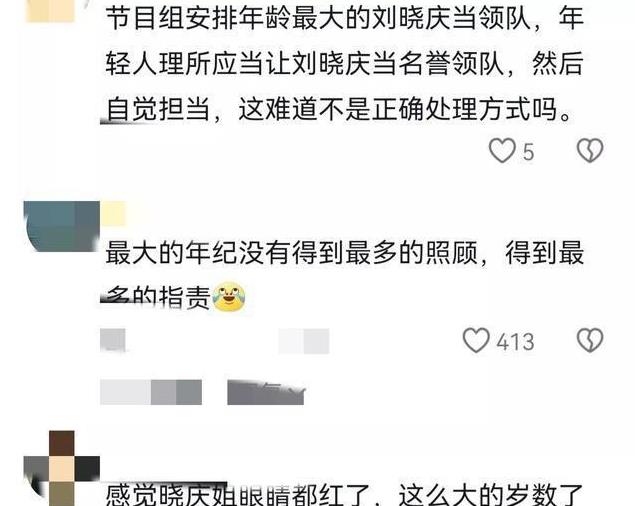Image resolution: width=635 pixels, height=506 pixels.
Task: Select the 5 like count number
Action: pyautogui.click(x=528, y=152)
